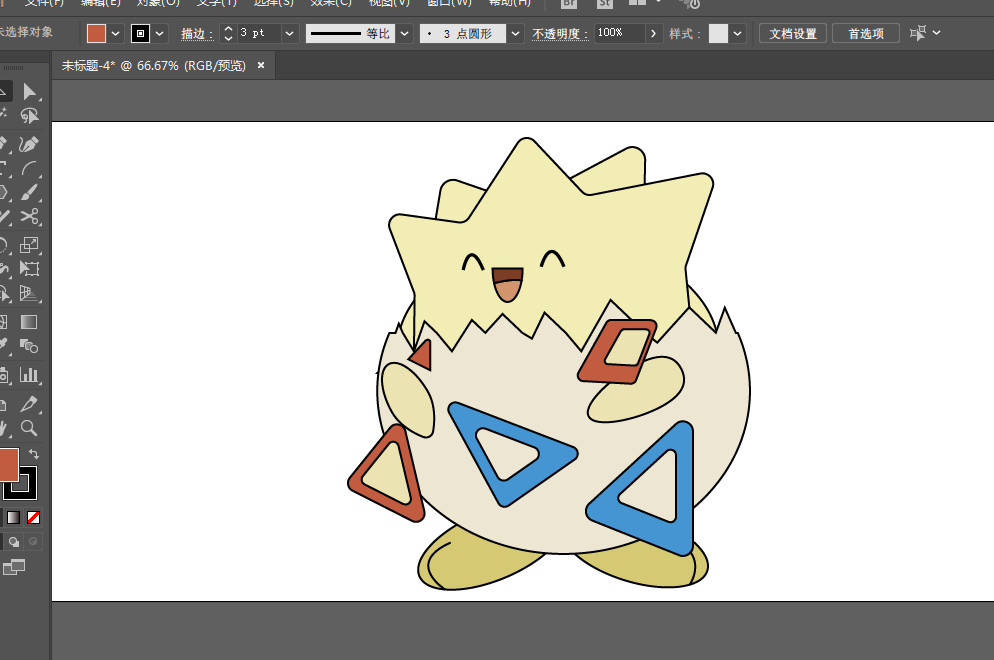Viewport: 994px width, 660px height.
Task: Select the Slice tool
Action: (29, 404)
